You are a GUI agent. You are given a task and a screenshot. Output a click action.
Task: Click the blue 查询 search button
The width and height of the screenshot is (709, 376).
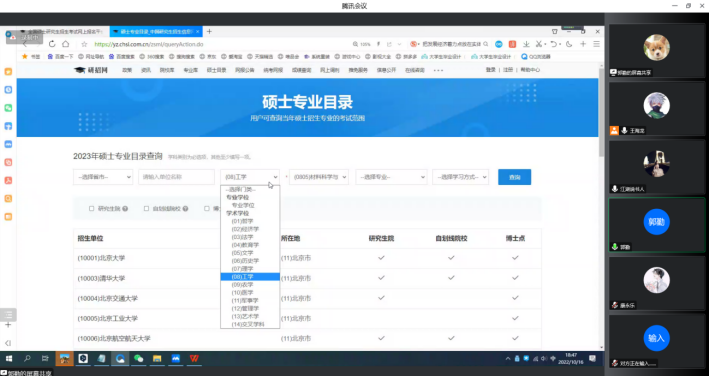[515, 177]
